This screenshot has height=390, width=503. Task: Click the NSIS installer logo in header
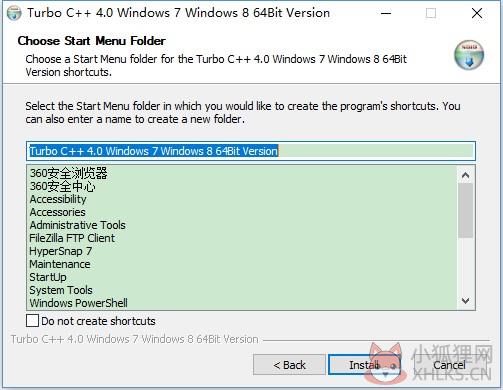point(469,55)
